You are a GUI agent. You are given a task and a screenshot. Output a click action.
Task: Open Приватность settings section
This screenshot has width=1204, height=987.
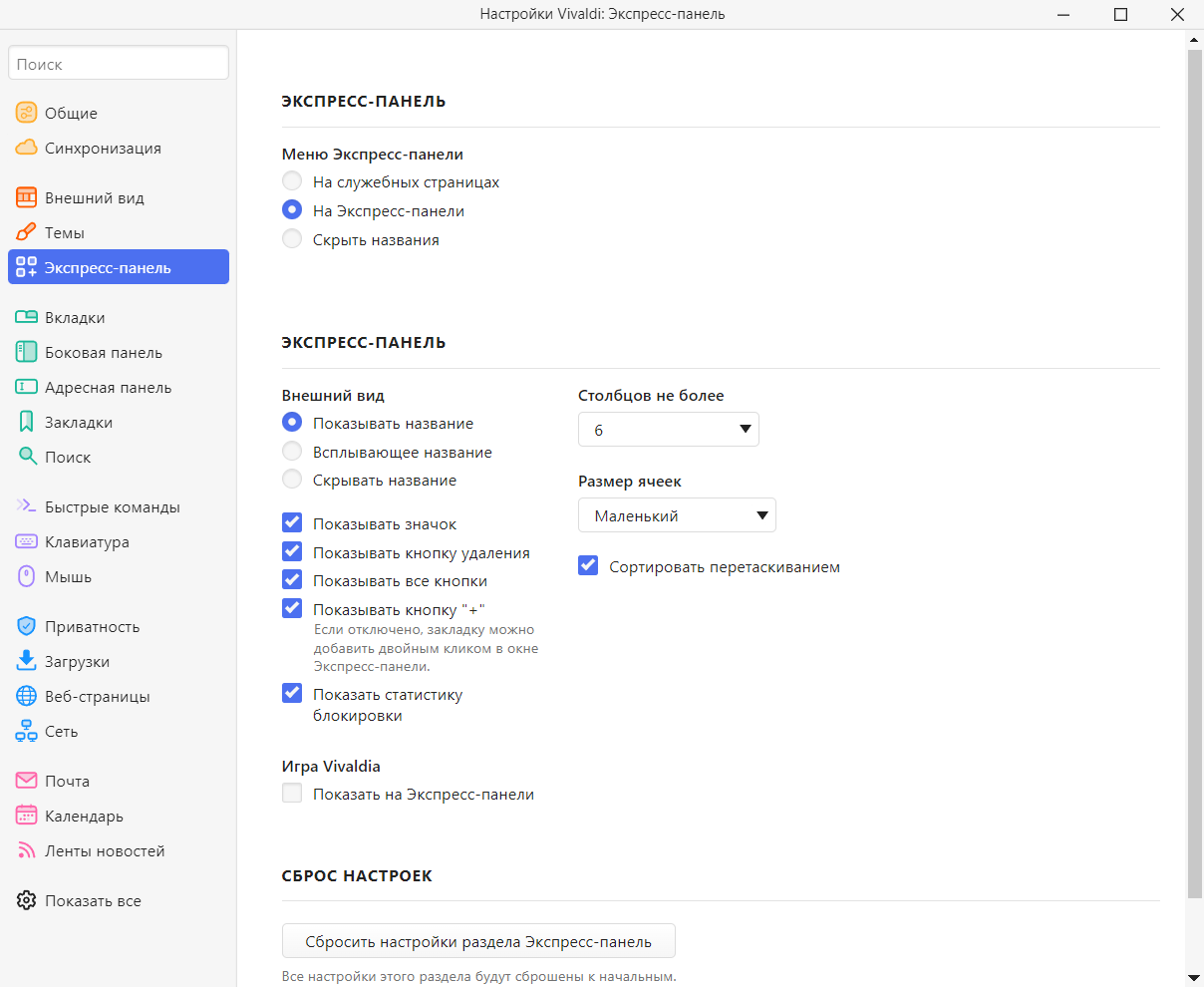(x=119, y=626)
